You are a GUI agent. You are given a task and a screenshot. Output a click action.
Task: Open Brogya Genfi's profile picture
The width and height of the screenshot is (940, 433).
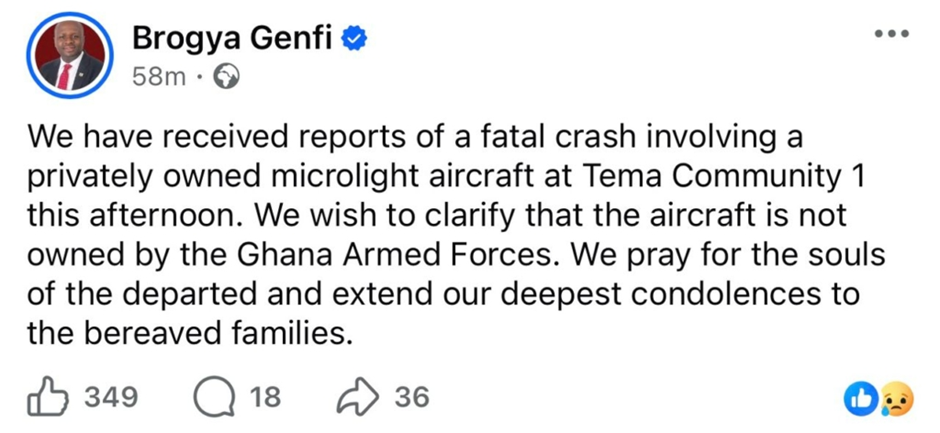tap(70, 56)
